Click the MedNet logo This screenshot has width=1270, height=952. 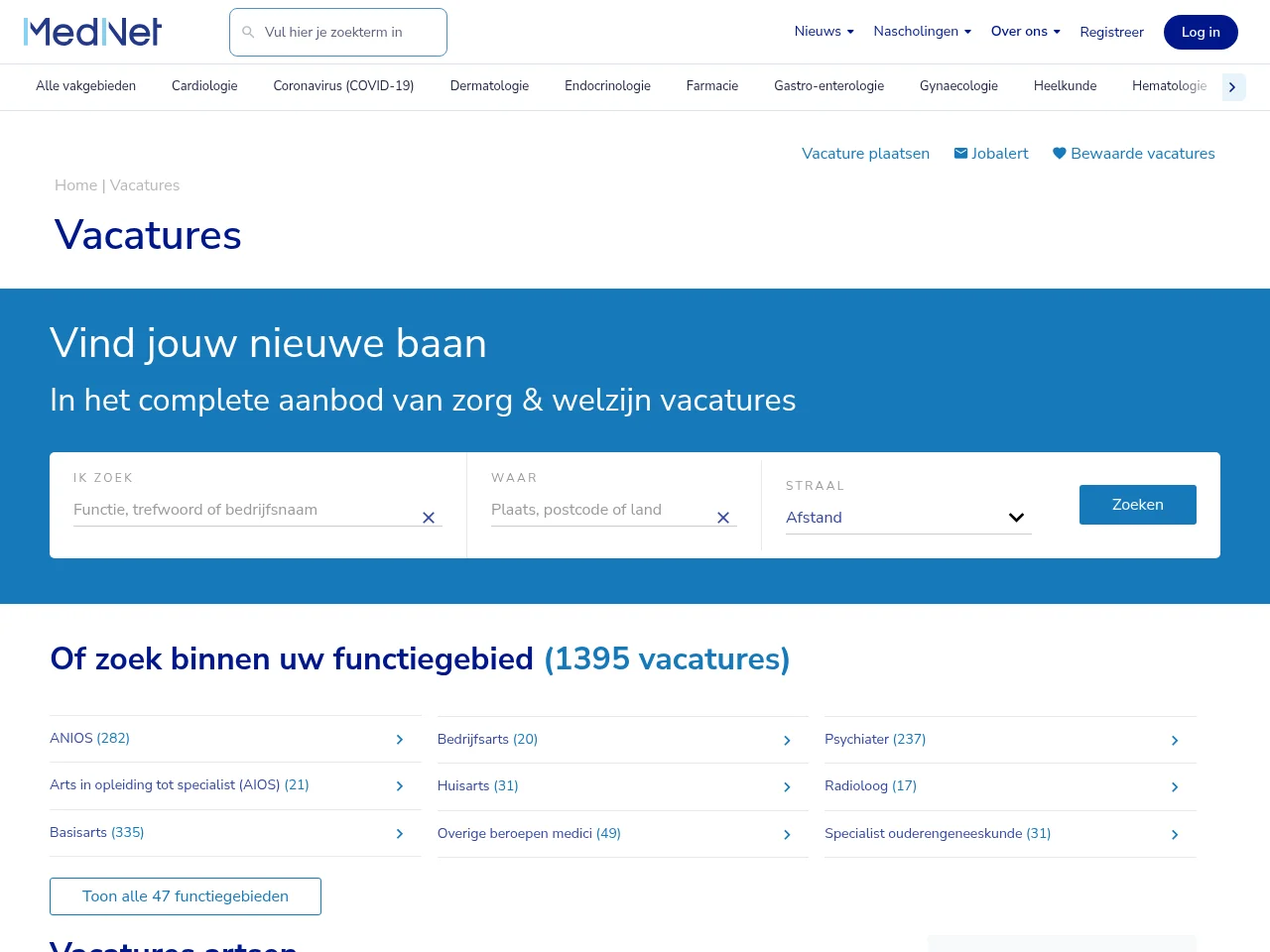(x=92, y=32)
